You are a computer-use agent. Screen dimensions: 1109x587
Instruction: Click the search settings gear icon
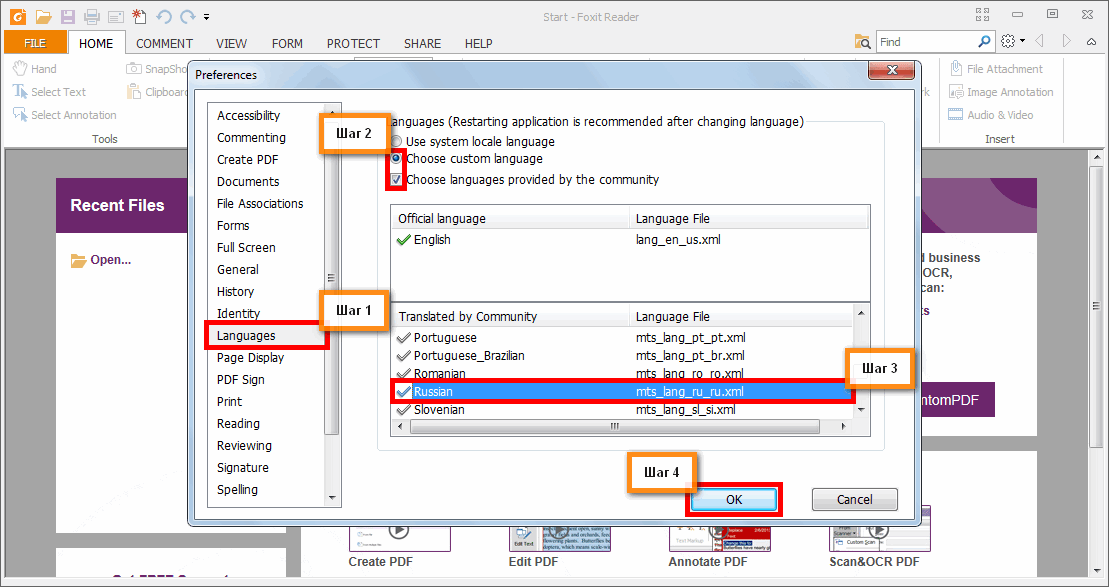1008,42
